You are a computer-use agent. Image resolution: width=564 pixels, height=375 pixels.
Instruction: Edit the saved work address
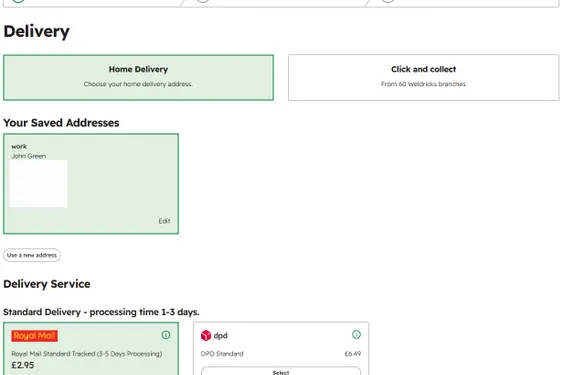pyautogui.click(x=164, y=221)
